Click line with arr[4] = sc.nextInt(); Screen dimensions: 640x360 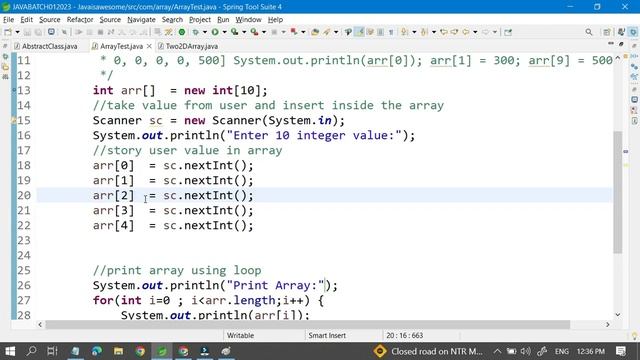pyautogui.click(x=173, y=225)
